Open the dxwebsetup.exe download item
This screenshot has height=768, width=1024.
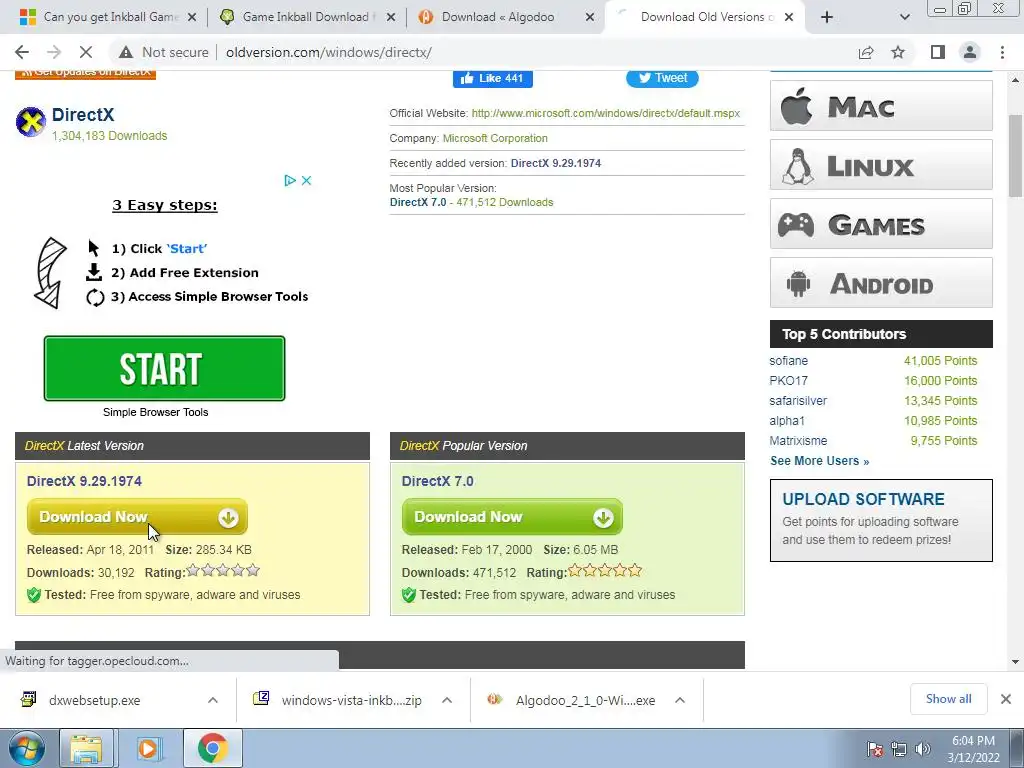pyautogui.click(x=95, y=700)
